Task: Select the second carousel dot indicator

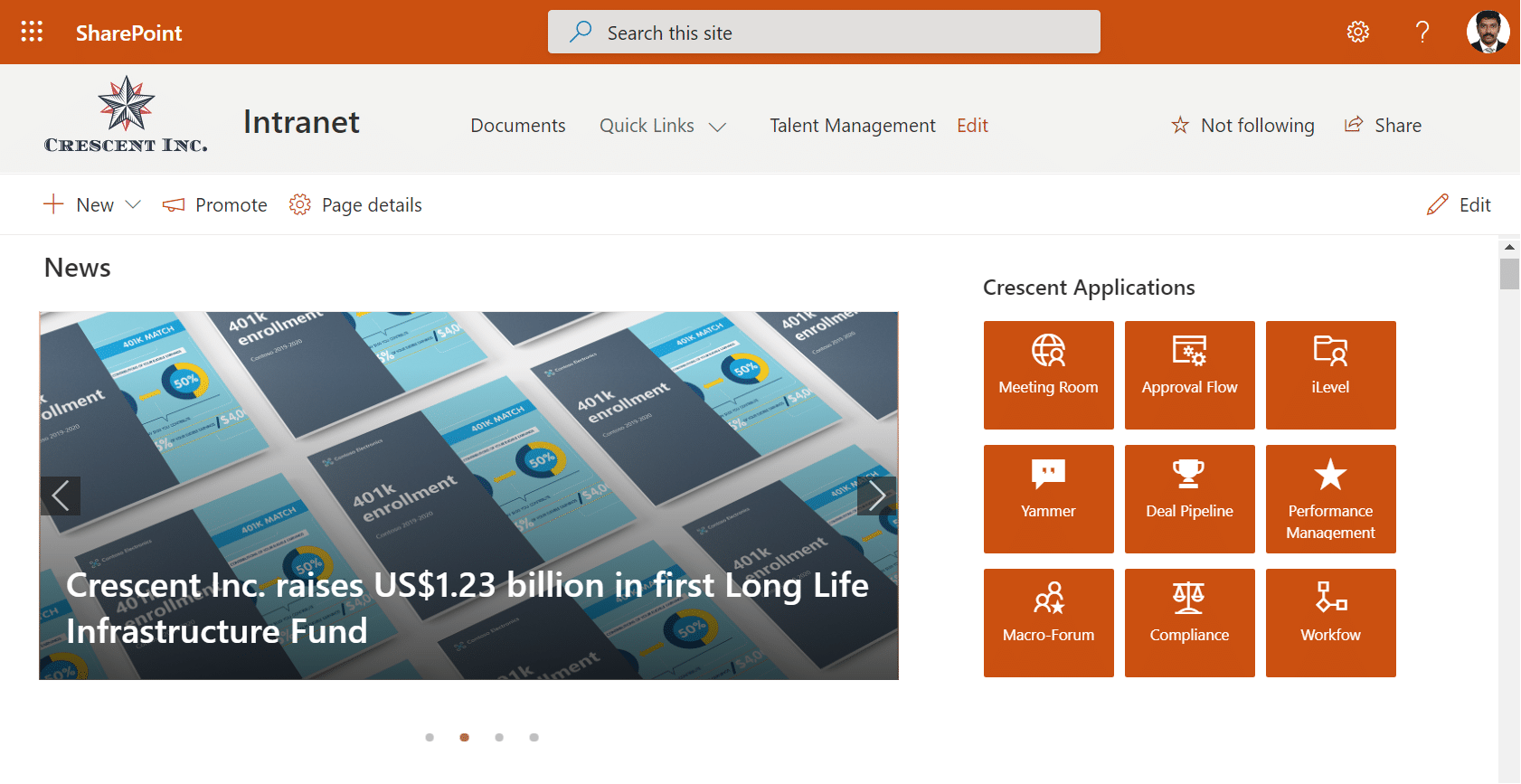Action: [464, 737]
